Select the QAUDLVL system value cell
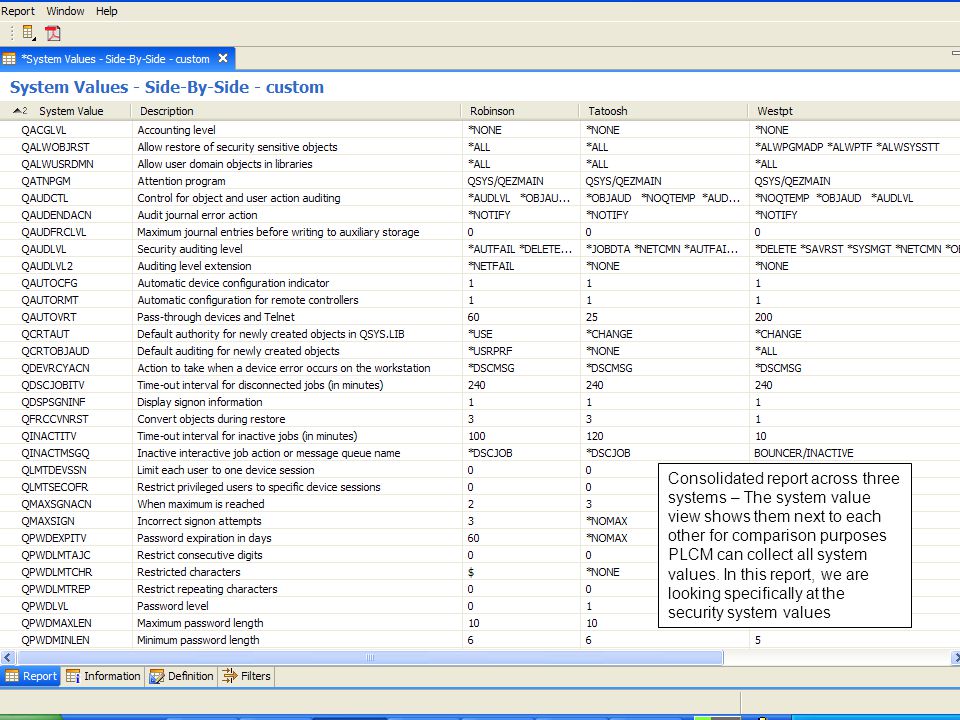 click(x=43, y=249)
